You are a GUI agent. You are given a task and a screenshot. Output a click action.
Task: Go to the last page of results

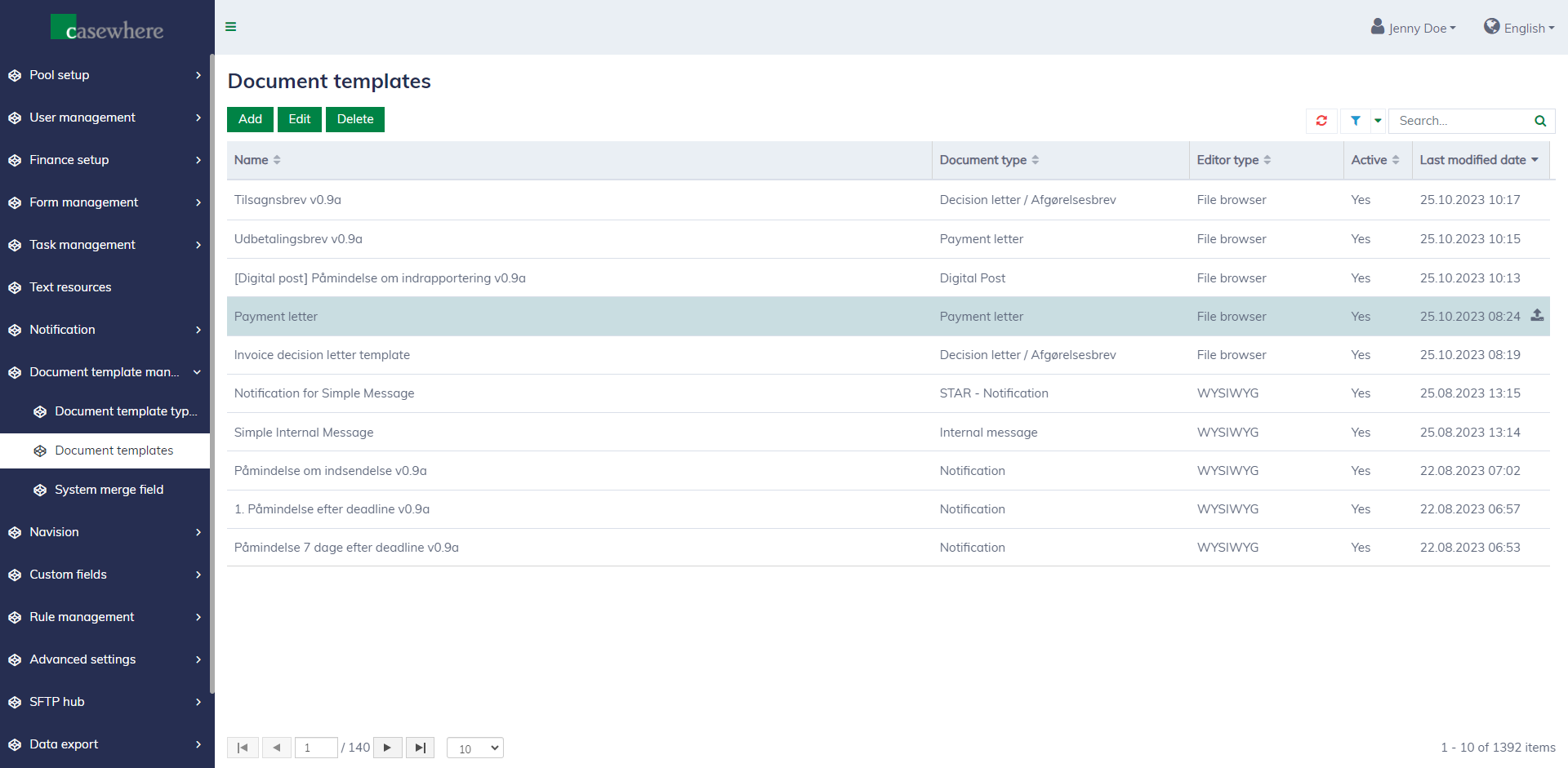click(420, 748)
